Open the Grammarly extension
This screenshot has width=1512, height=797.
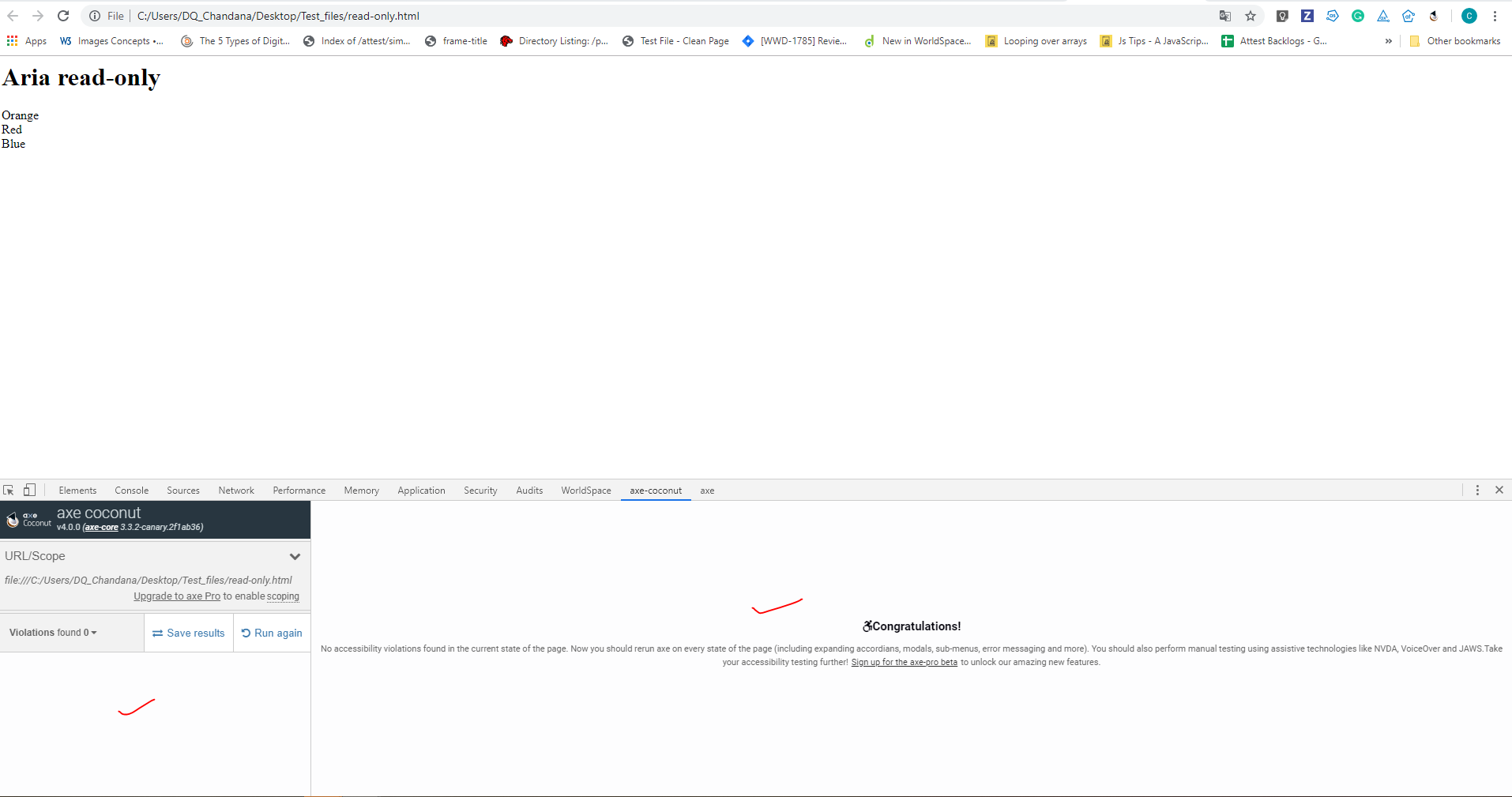[x=1358, y=16]
